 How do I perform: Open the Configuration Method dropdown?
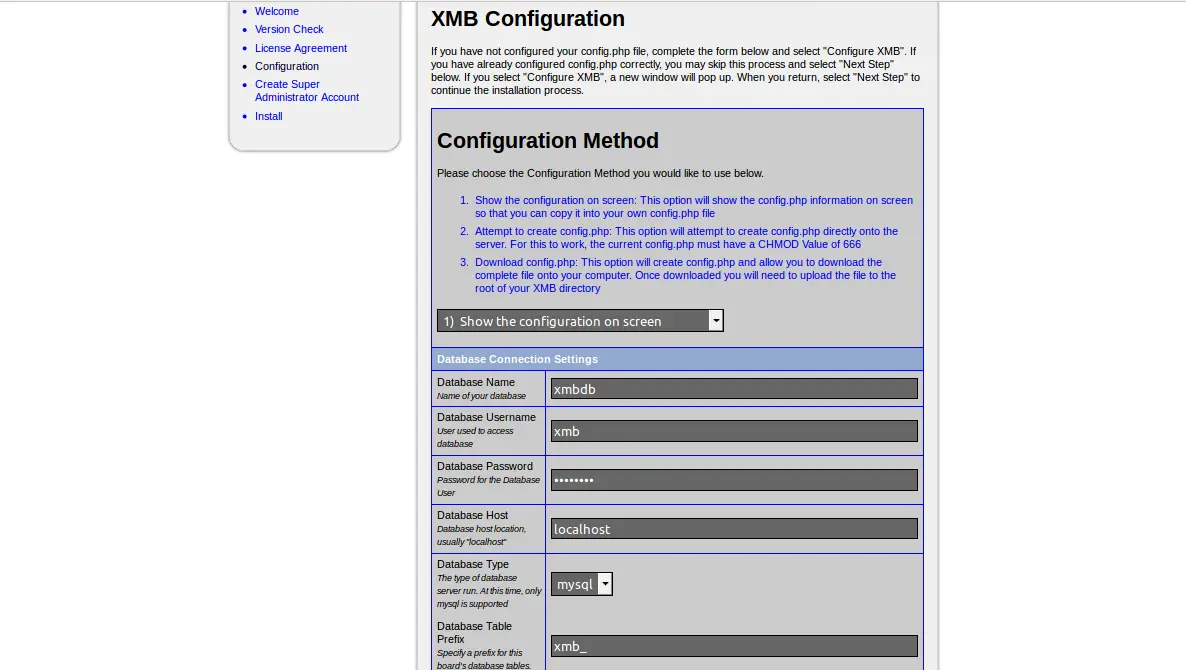(580, 321)
